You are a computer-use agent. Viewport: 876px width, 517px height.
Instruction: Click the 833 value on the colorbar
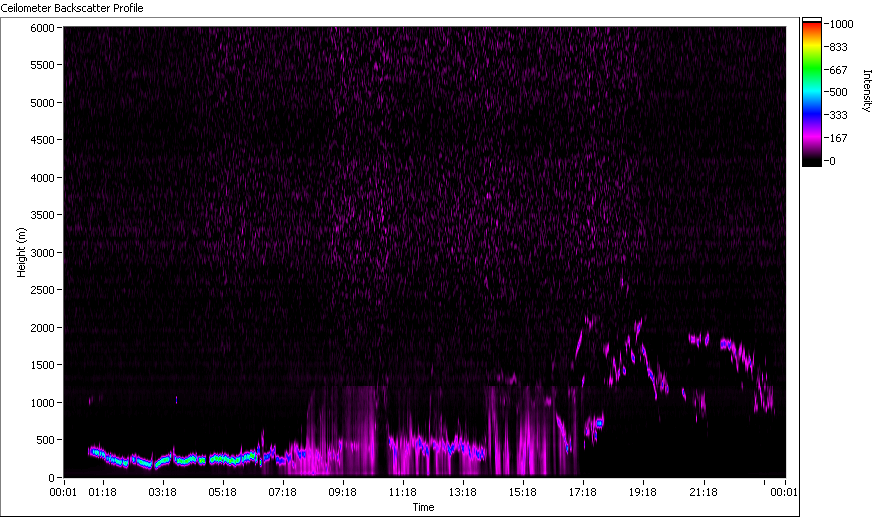pyautogui.click(x=839, y=47)
